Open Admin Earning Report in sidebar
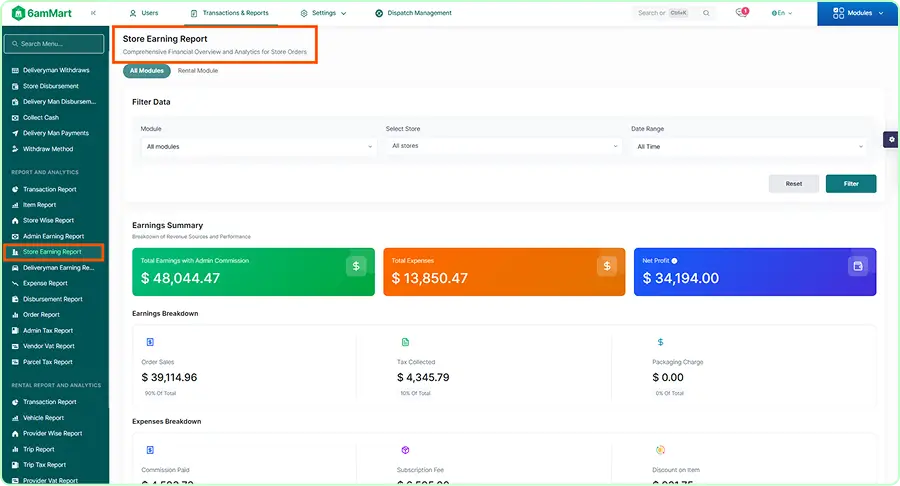The image size is (900, 486). [x=53, y=236]
